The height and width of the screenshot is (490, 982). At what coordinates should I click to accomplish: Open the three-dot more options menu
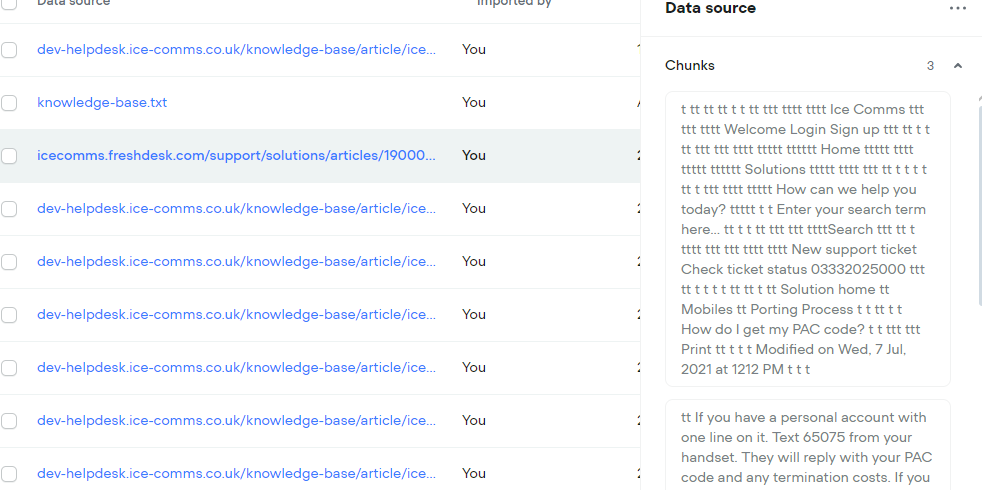(x=958, y=8)
